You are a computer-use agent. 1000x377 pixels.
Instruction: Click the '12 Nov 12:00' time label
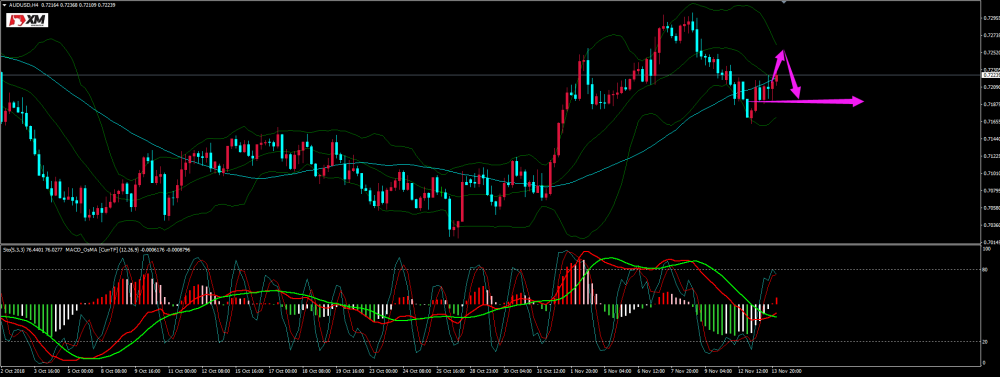753,371
